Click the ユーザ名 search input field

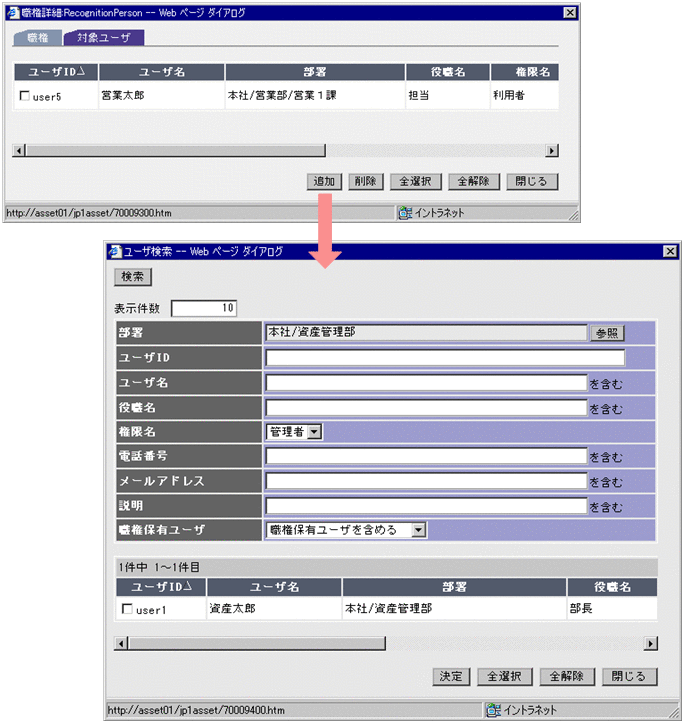(x=426, y=383)
